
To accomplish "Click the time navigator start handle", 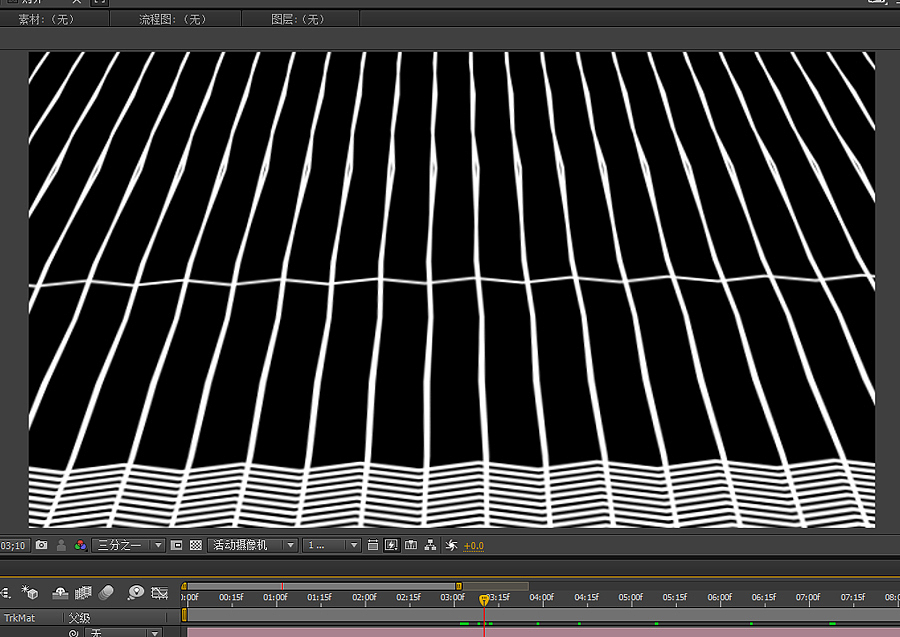I will pos(184,586).
